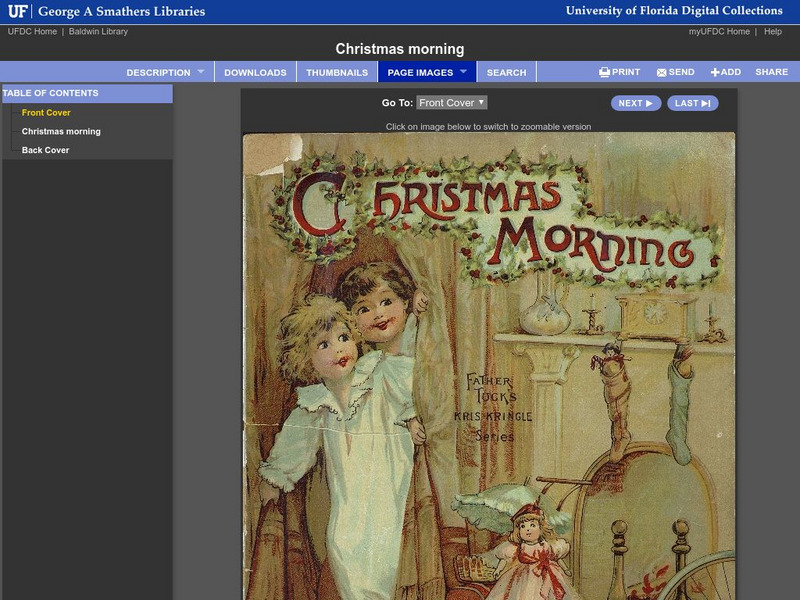Viewport: 800px width, 600px height.
Task: Click the Print label text
Action: point(626,72)
